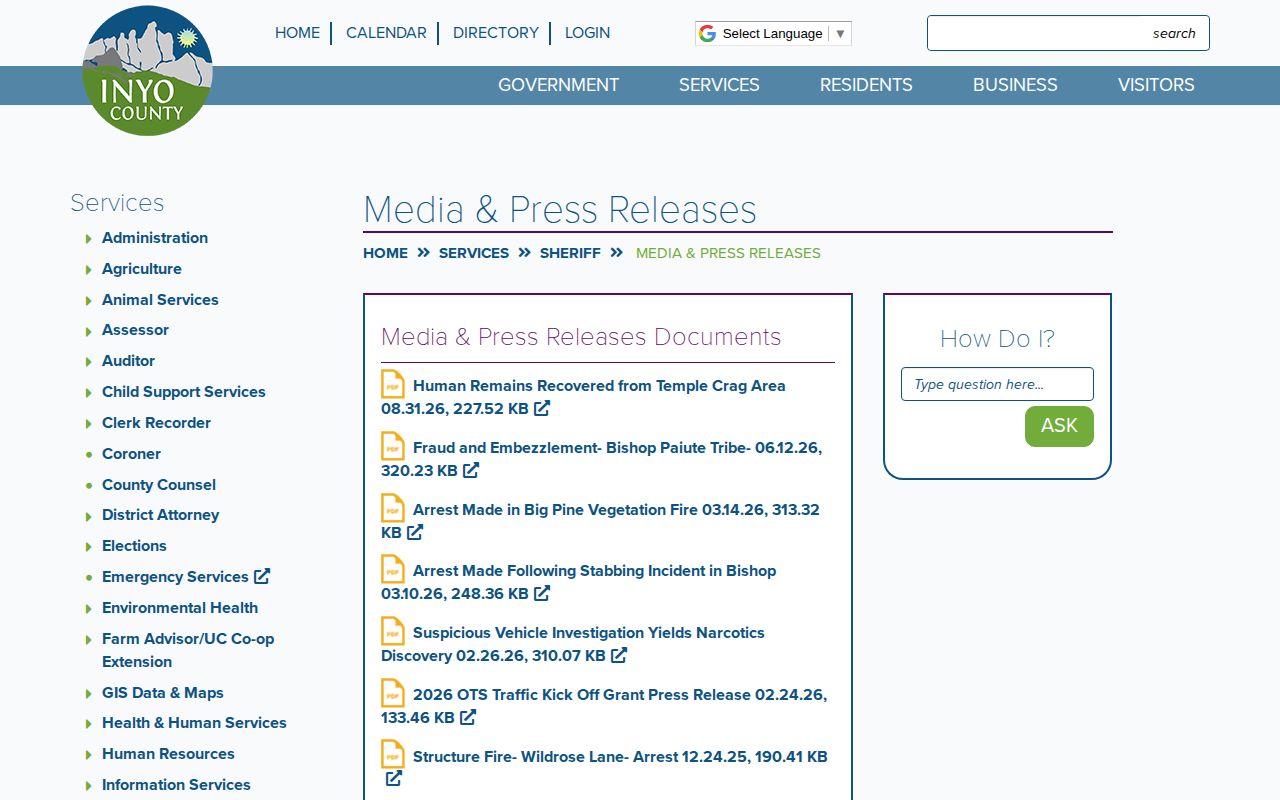The height and width of the screenshot is (800, 1280).
Task: Click the Google logo in language selector
Action: pyautogui.click(x=707, y=33)
